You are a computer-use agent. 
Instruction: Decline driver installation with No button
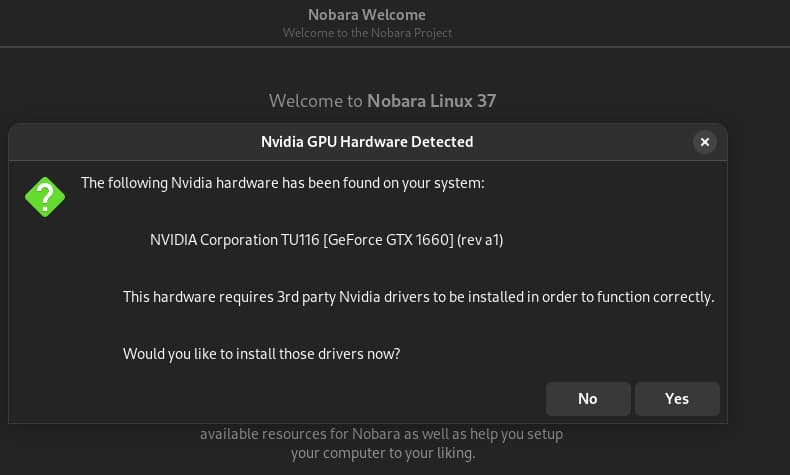(x=588, y=399)
